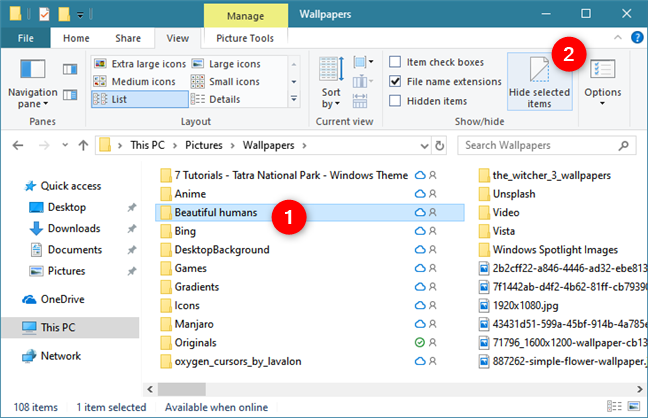Open the Group by dropdown icon

[363, 62]
